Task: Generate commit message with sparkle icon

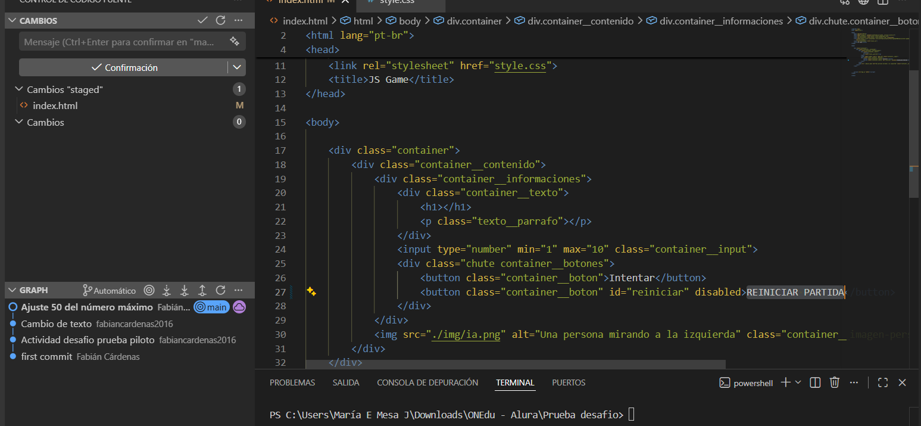Action: [x=234, y=42]
